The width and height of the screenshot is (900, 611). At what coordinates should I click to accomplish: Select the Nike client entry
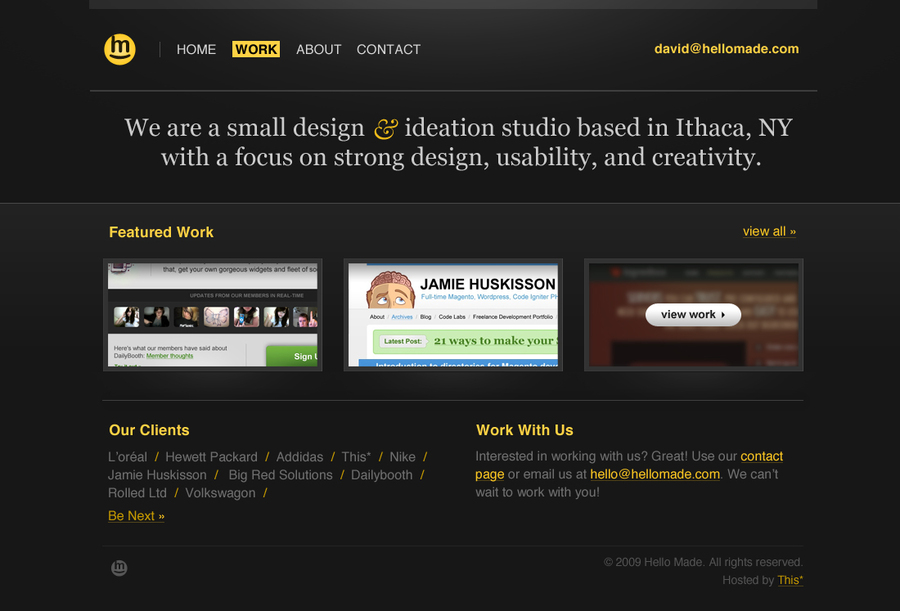(402, 456)
